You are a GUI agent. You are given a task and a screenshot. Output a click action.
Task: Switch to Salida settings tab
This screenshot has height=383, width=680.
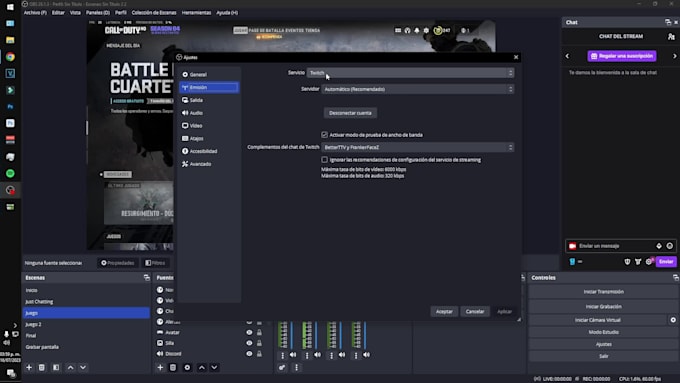tap(209, 100)
